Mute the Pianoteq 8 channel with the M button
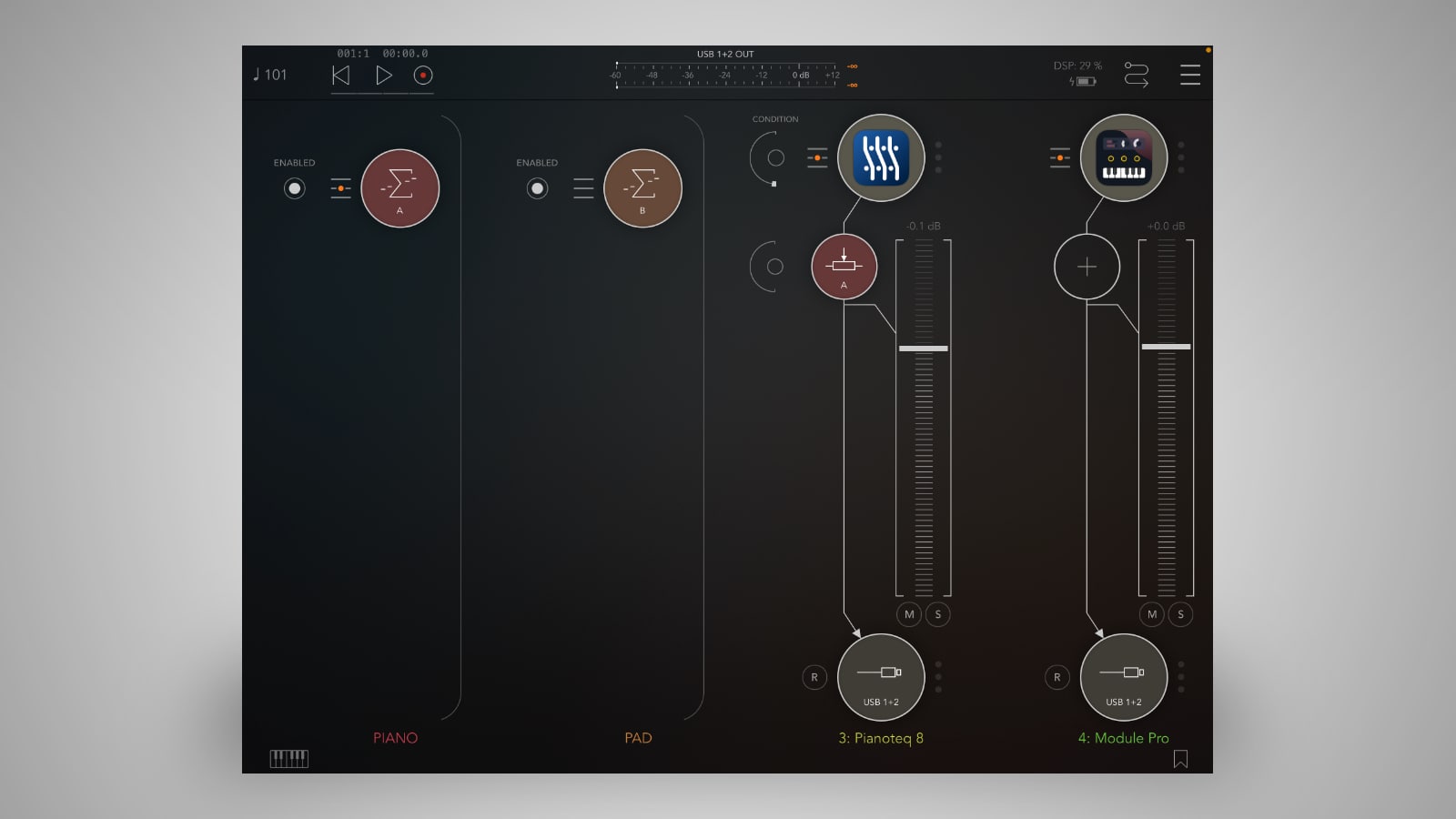This screenshot has width=1456, height=819. pos(908,614)
